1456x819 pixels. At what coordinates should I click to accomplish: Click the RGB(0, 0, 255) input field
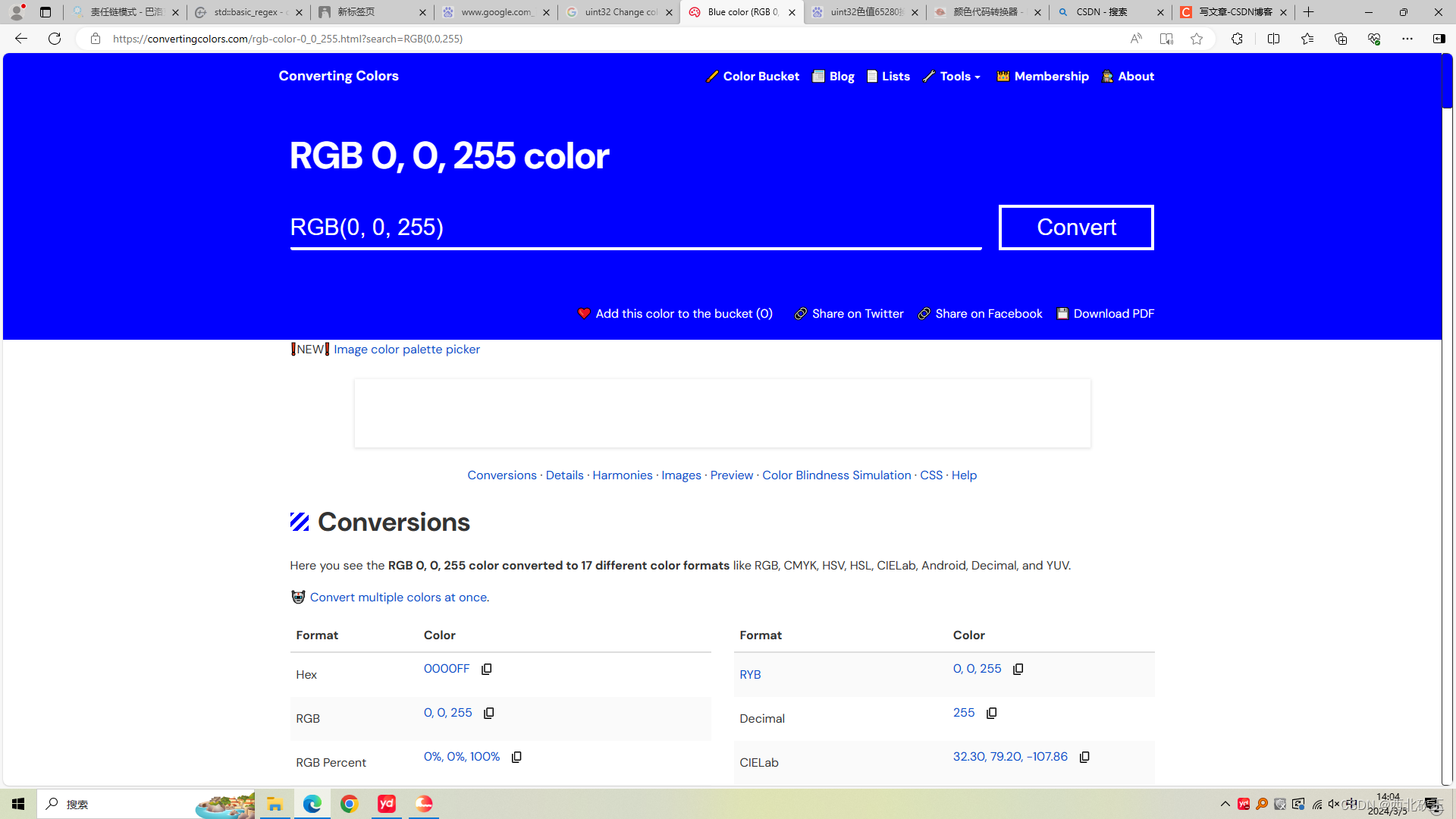pos(635,227)
